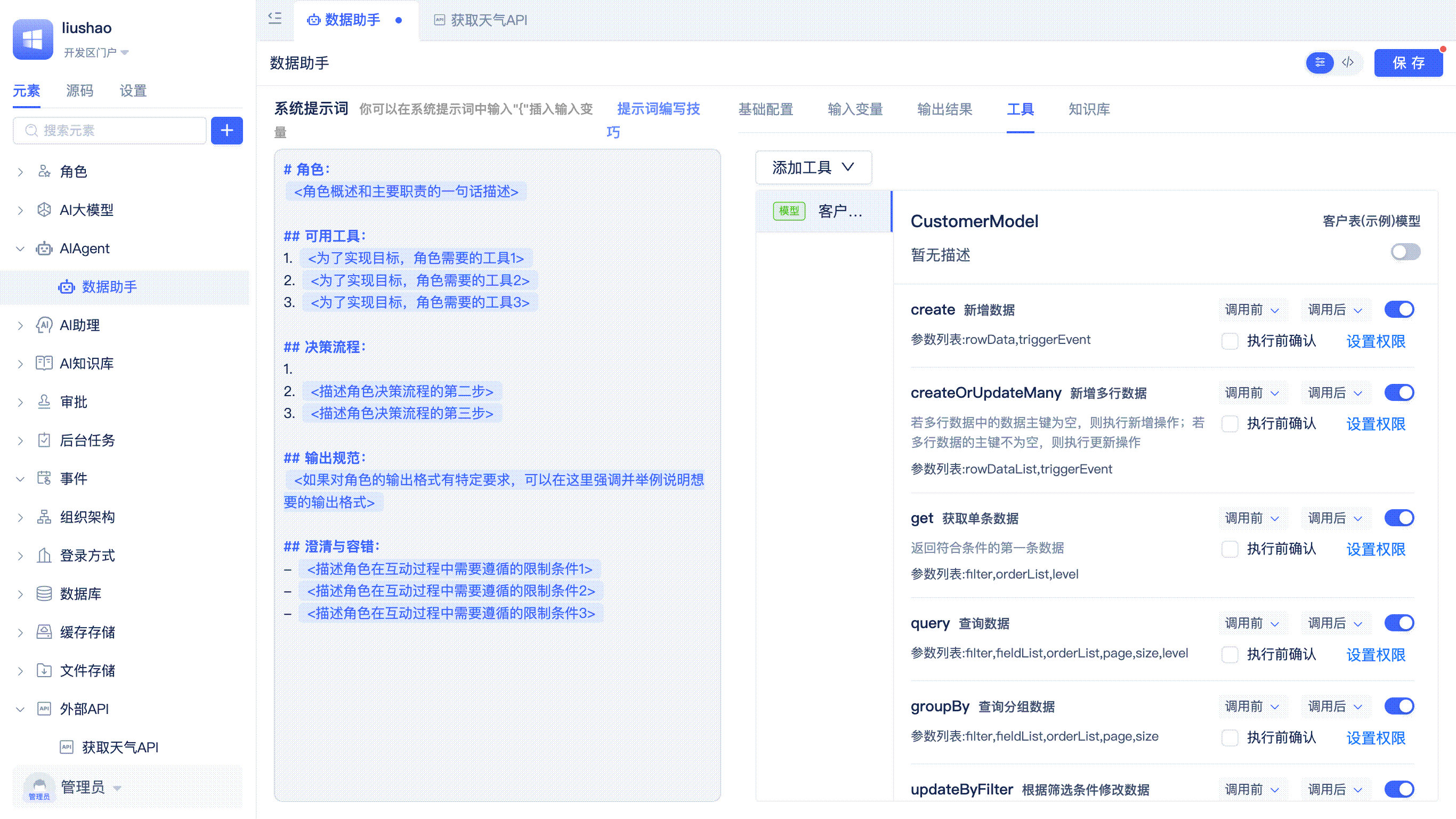Click the 角色 role icon
Screen dimensions: 1456x819
click(44, 171)
